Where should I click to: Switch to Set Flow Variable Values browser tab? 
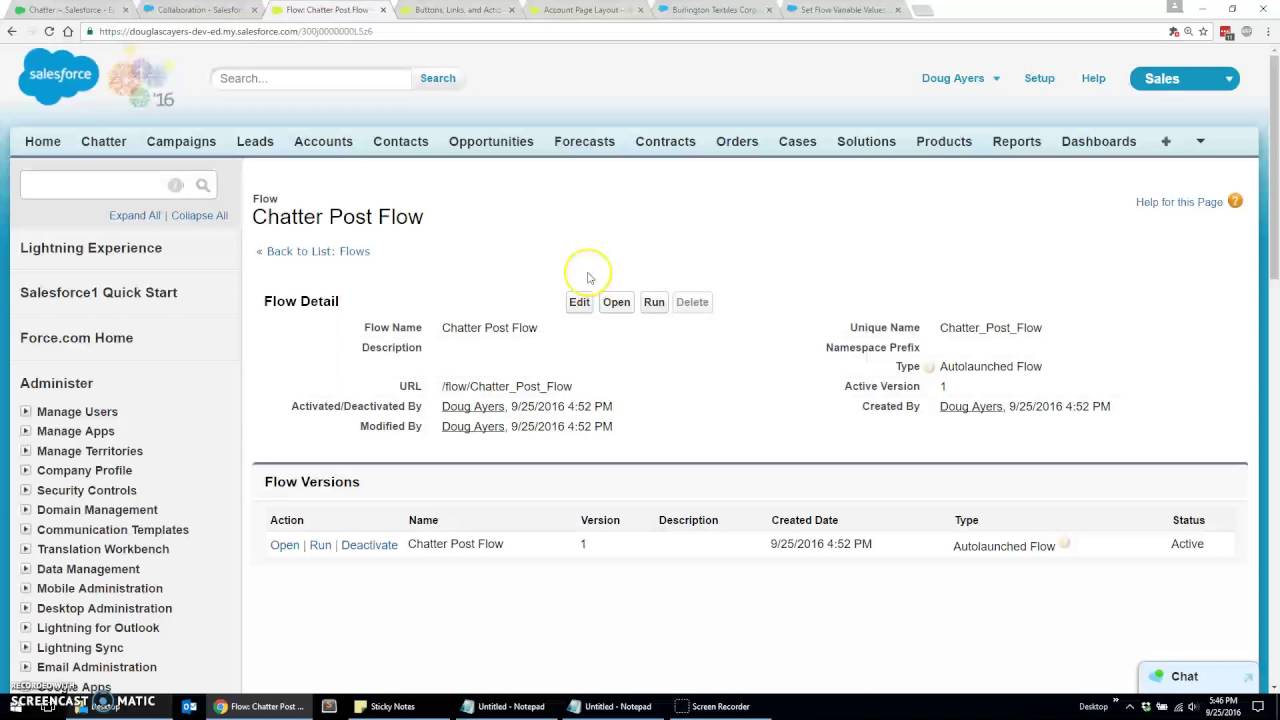[x=842, y=10]
